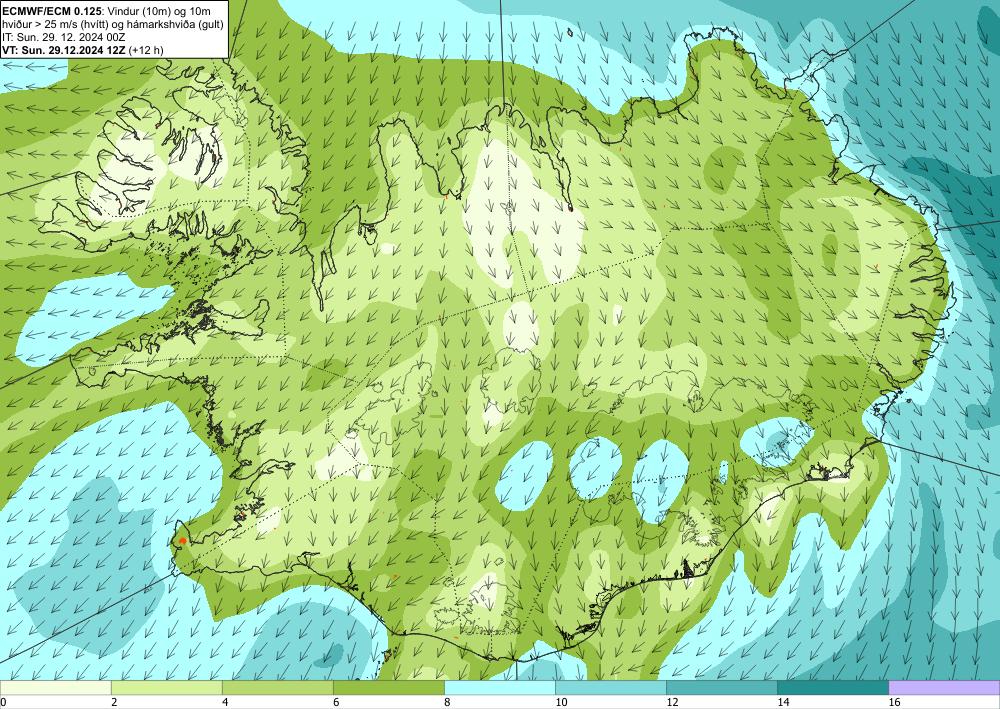This screenshot has height=709, width=1000.
Task: Click the valid time line 'VT: Sun. 29.12.2024 12Z'
Action: (x=64, y=50)
